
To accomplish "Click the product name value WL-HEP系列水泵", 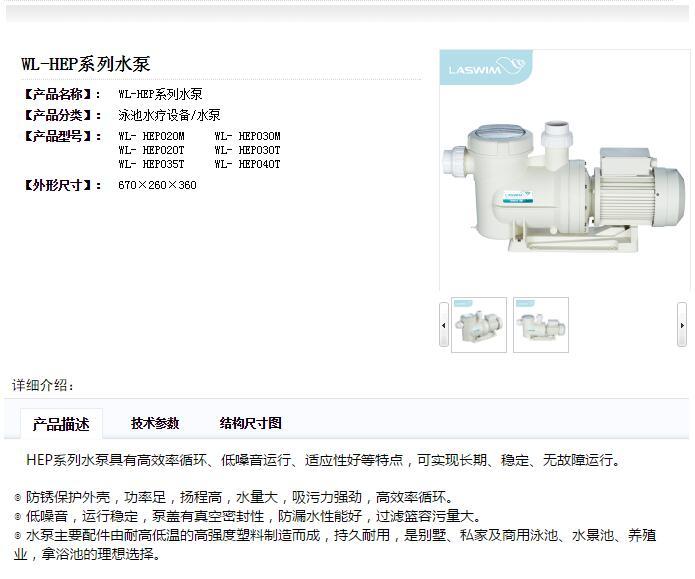I will (160, 94).
